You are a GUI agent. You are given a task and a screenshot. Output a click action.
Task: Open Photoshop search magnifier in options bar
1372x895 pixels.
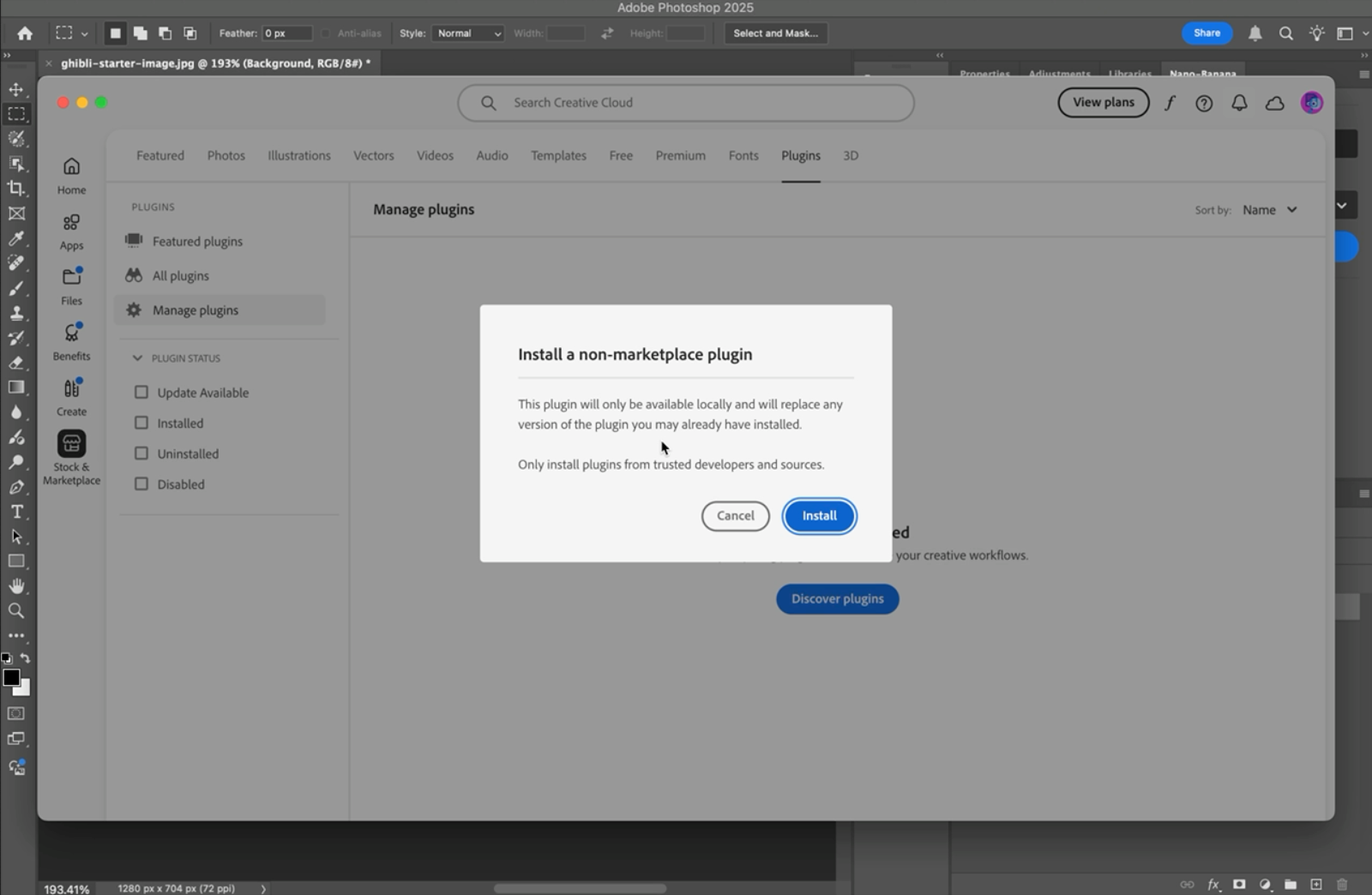[x=1286, y=33]
